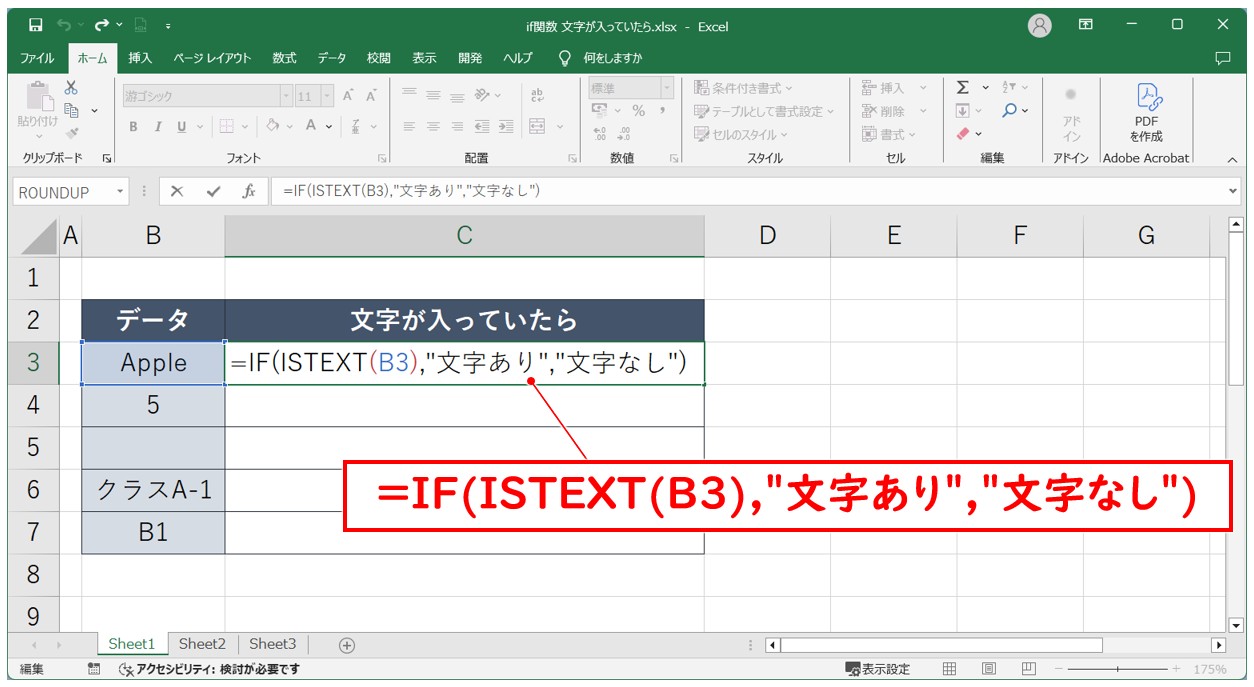Click the Save icon in title bar
This screenshot has height=687, width=1254.
coord(35,25)
